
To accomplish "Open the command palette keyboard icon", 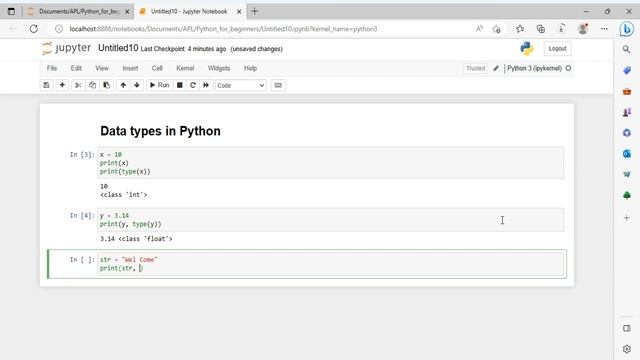I will click(278, 85).
